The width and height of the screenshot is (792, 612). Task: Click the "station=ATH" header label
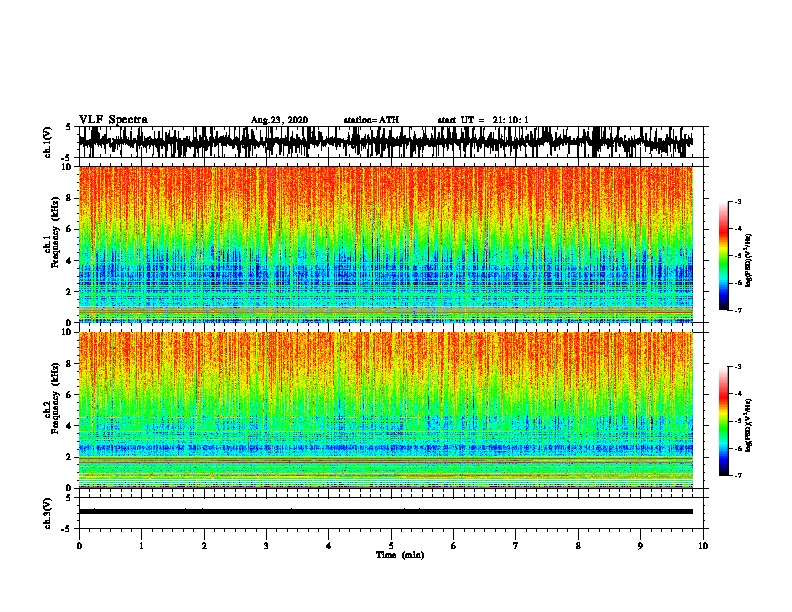click(371, 120)
